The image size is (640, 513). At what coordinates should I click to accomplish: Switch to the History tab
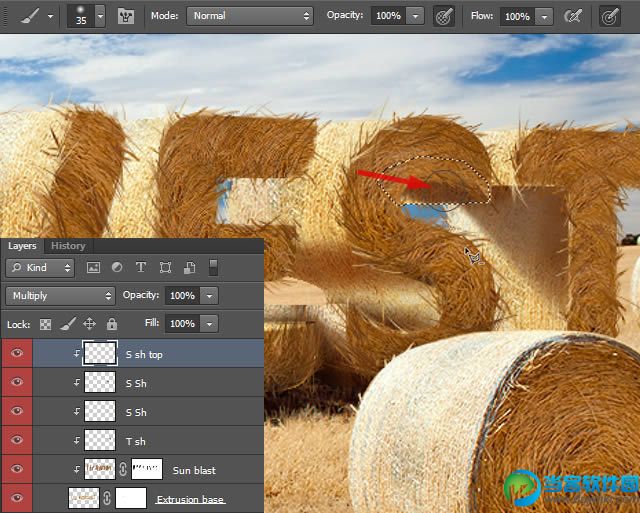pyautogui.click(x=68, y=246)
